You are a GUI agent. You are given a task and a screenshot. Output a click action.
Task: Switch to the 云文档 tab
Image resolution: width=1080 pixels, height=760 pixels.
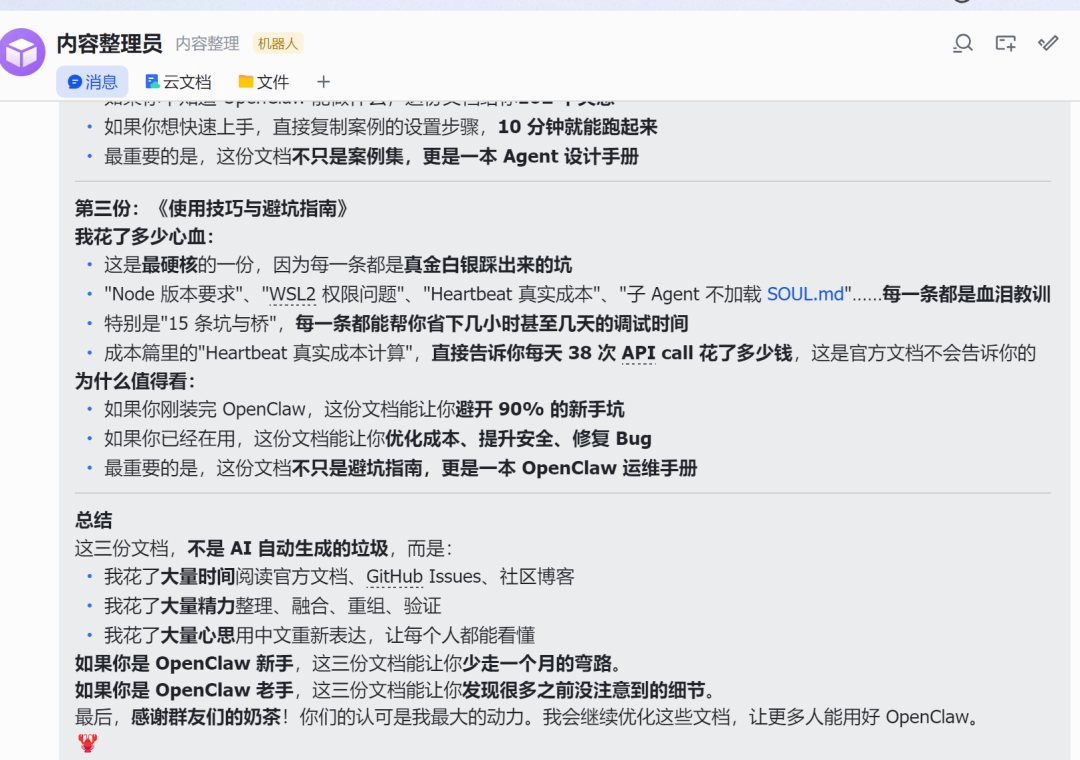pos(178,81)
